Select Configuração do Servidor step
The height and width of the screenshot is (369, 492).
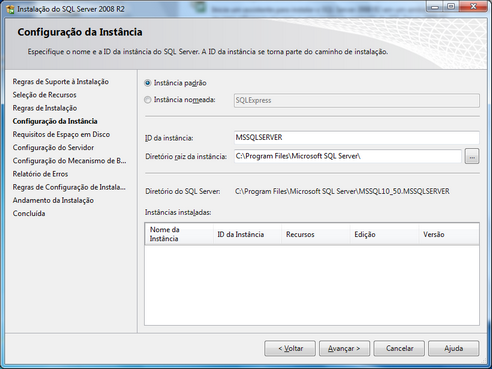click(x=53, y=148)
